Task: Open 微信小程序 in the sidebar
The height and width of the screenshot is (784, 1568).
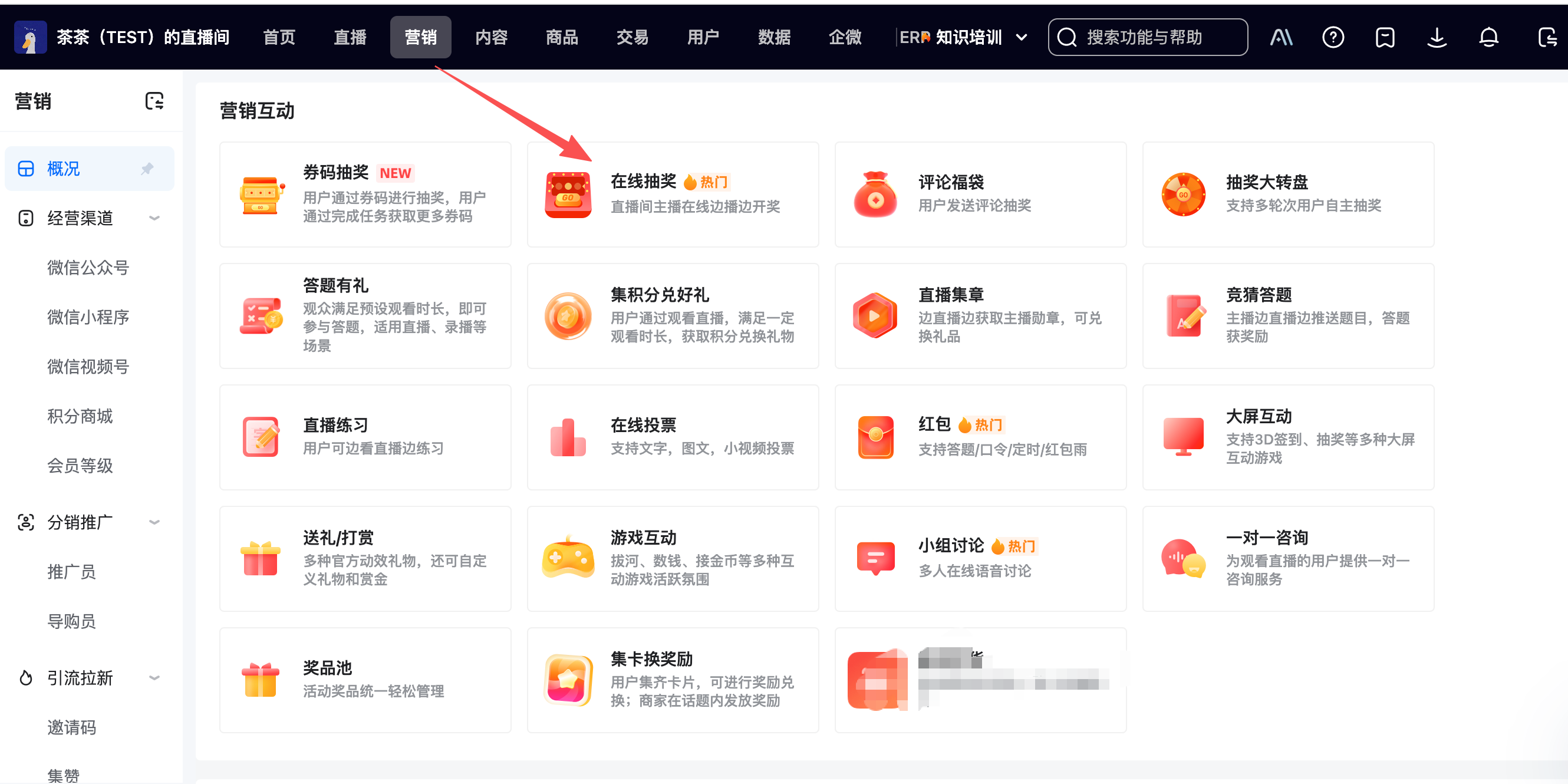Action: click(88, 317)
